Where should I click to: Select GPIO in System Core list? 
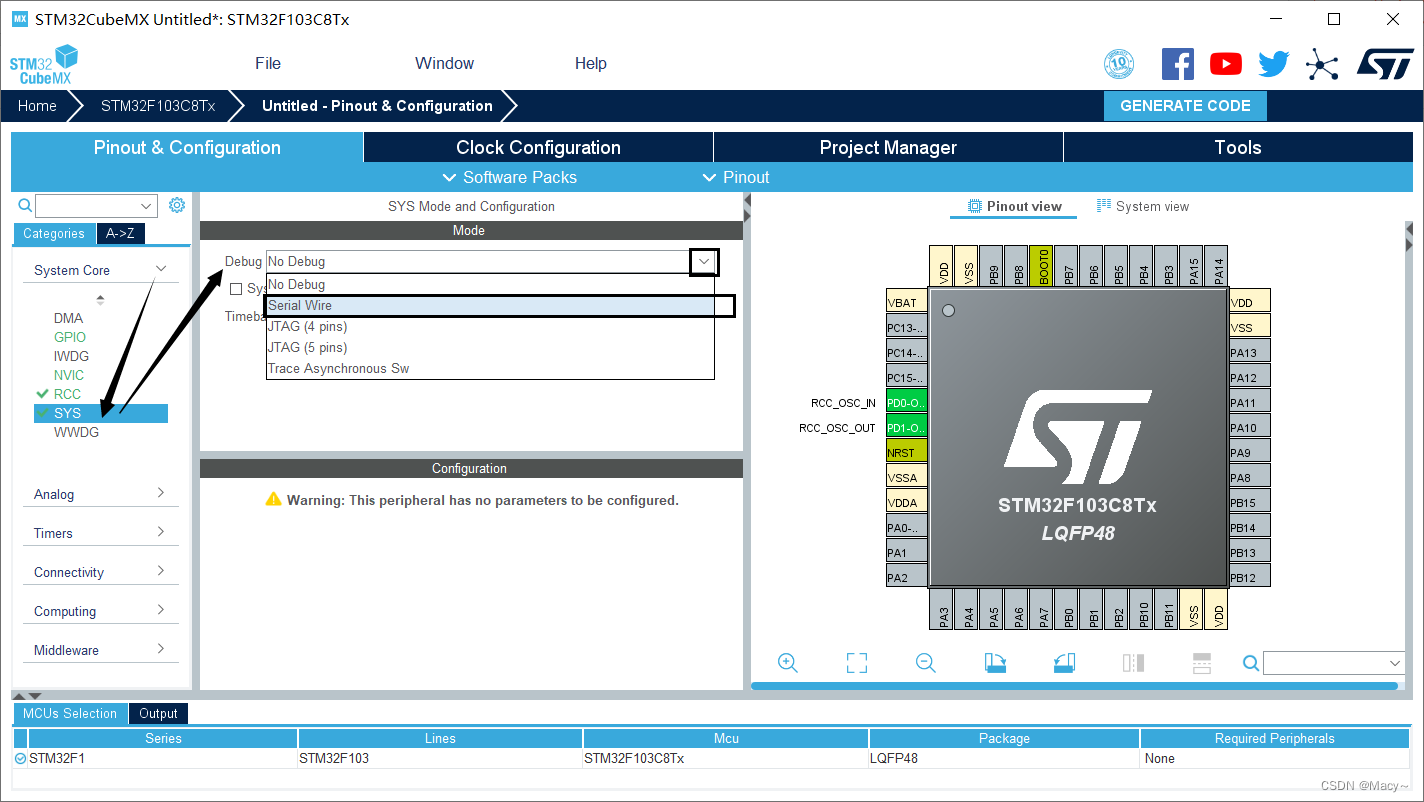tap(70, 337)
